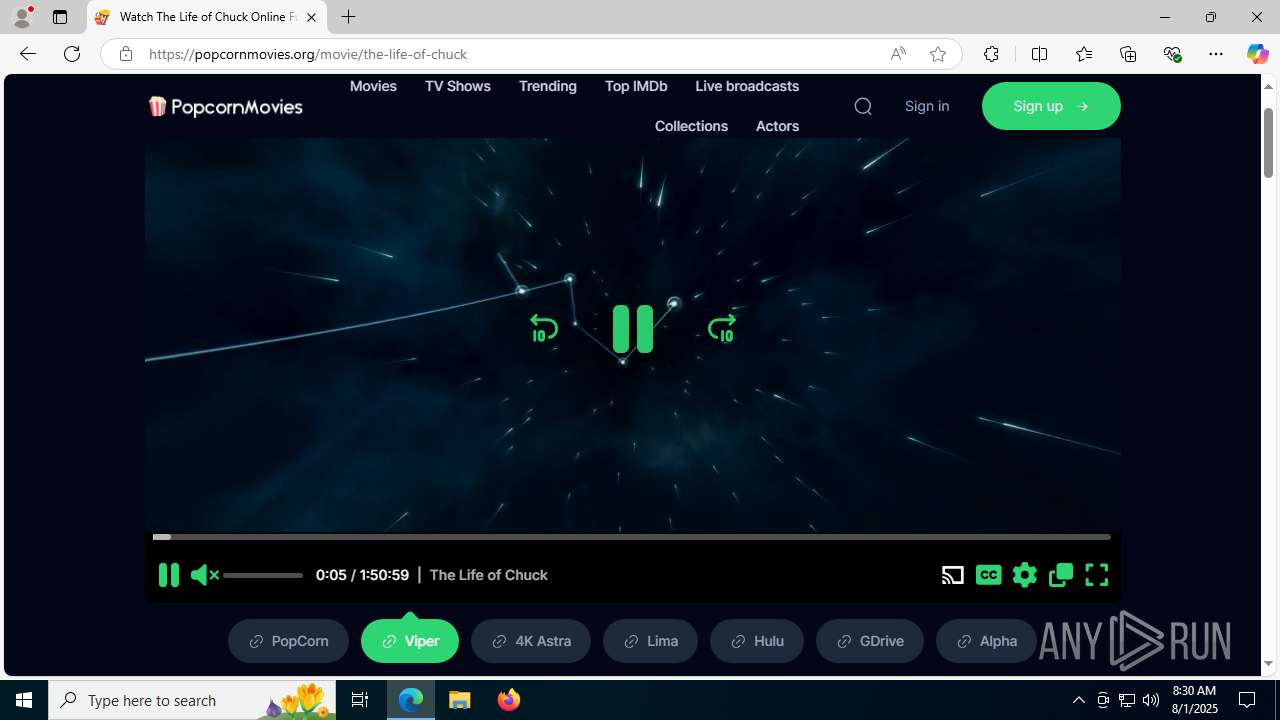Open Windows Start menu
The image size is (1280, 720).
24,700
